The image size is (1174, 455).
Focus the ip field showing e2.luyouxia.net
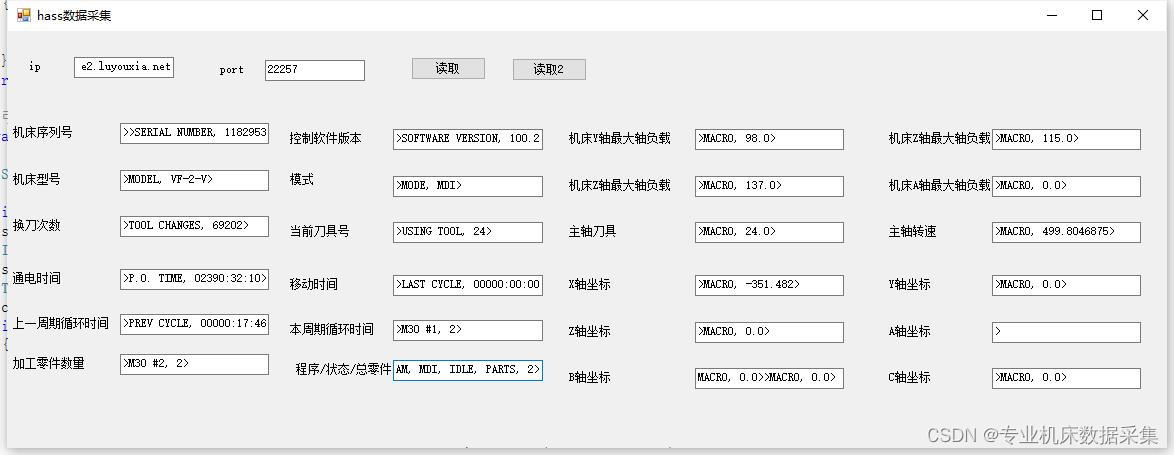[x=124, y=67]
